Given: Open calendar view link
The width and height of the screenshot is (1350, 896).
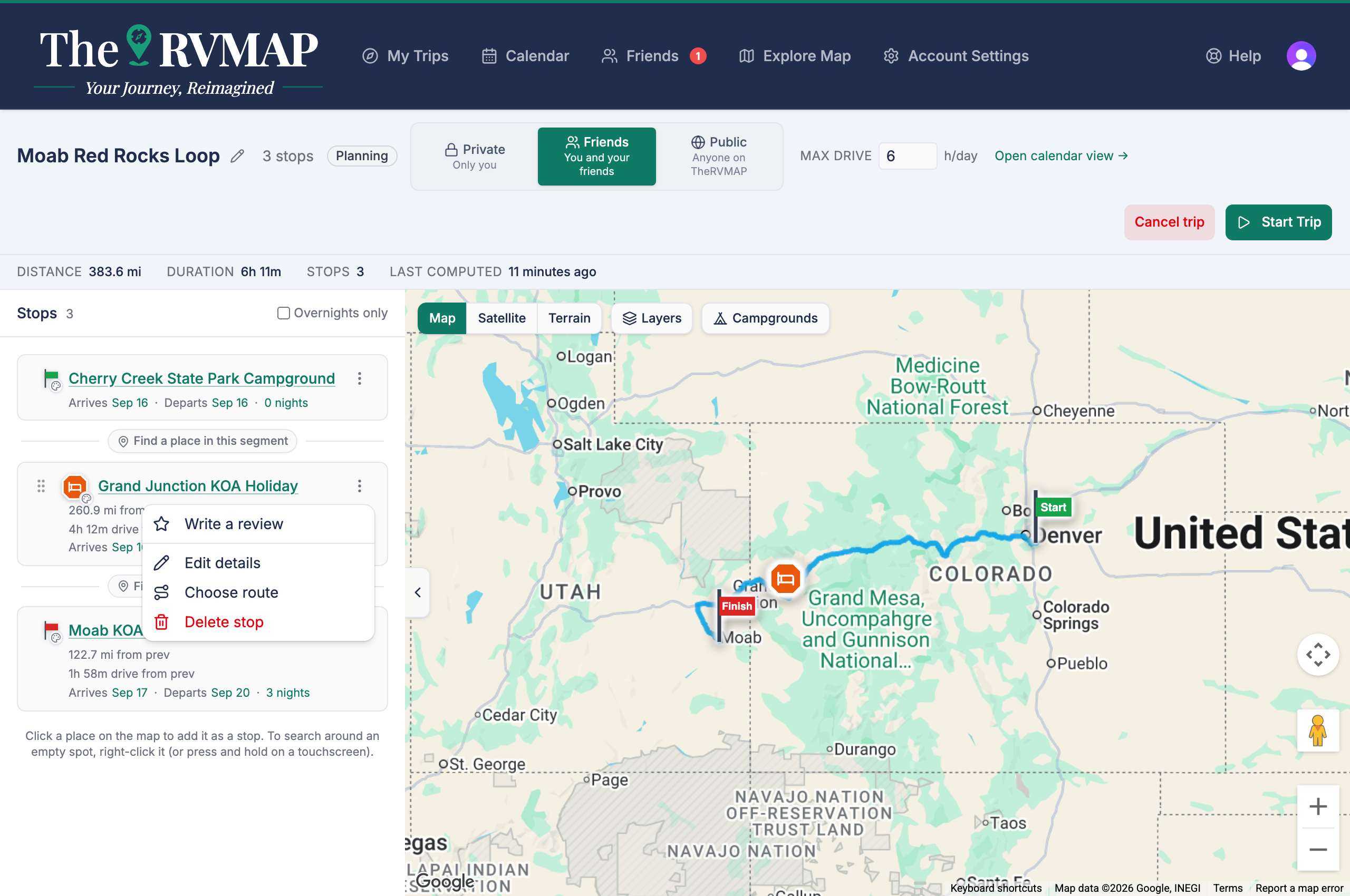Looking at the screenshot, I should pos(1061,156).
